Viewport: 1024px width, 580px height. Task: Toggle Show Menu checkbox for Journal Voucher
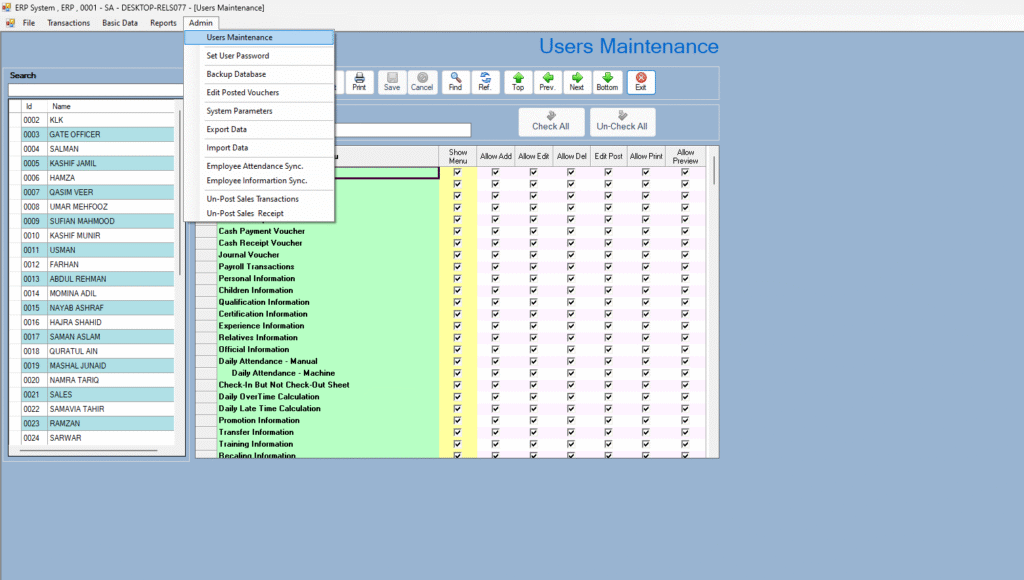pos(458,255)
